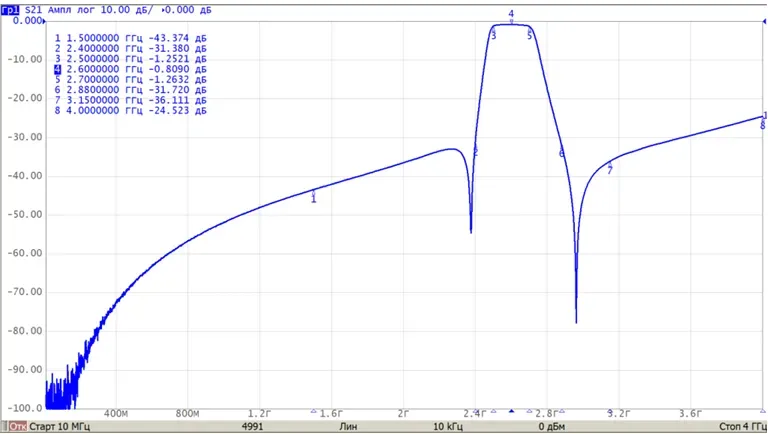Viewport: 768px width, 434px height.
Task: Click the S21 measurement parameter label
Action: coord(33,10)
